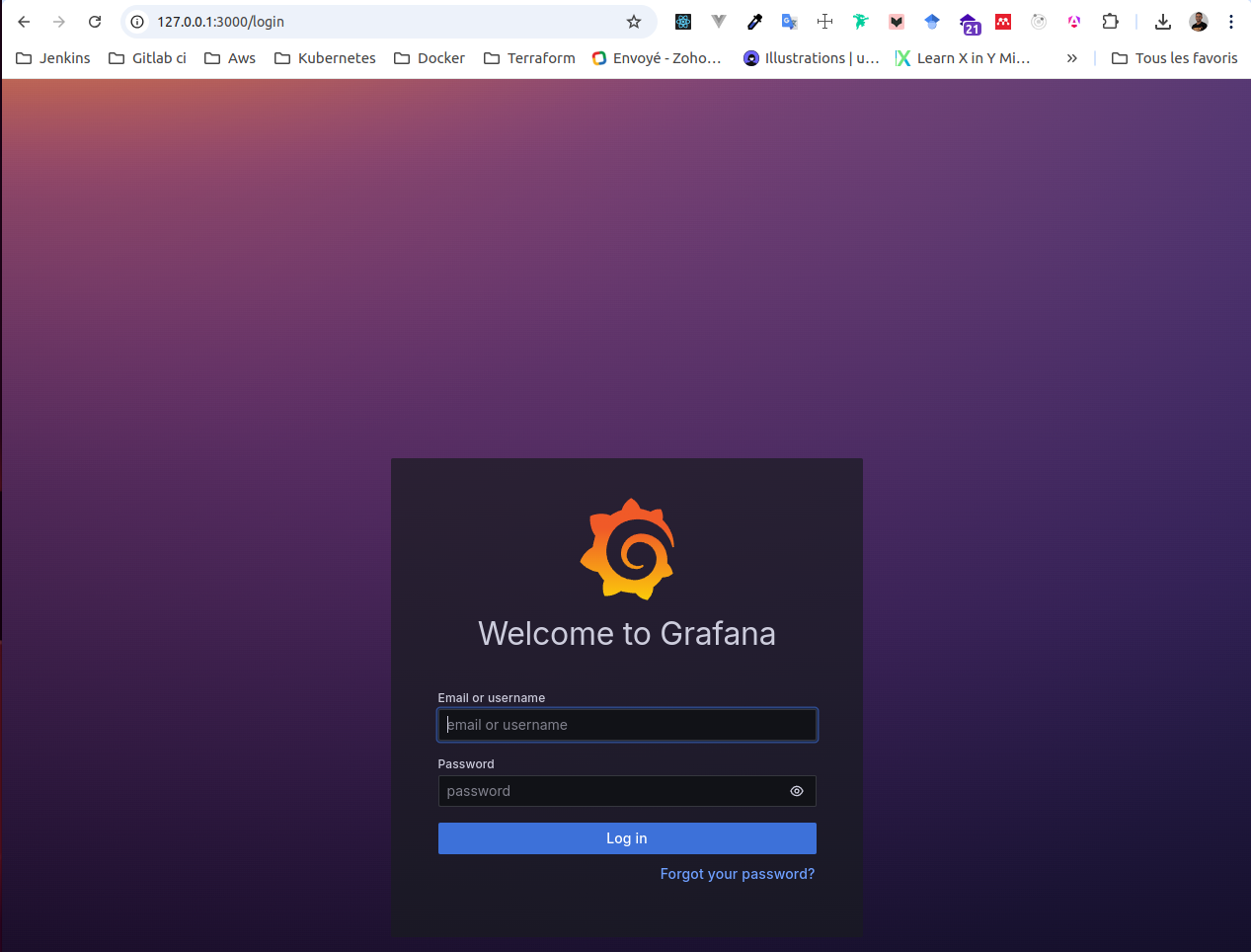Bookmark this page with star icon
This screenshot has height=952, width=1251.
coord(634,22)
